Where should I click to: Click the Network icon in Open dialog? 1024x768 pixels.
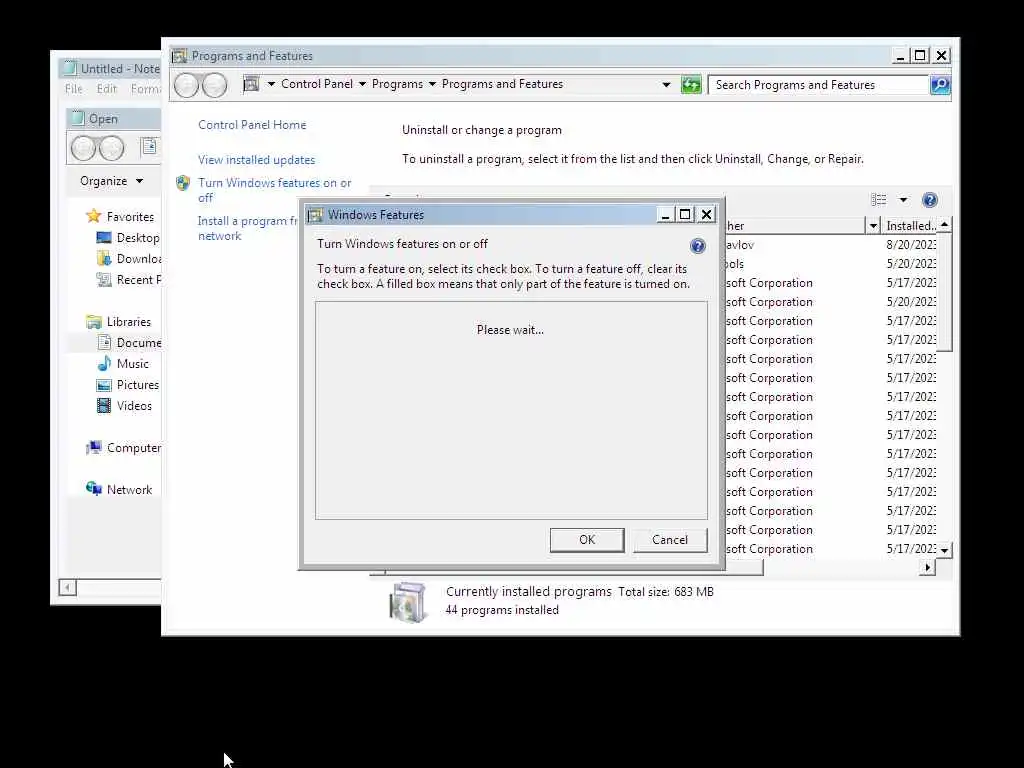94,488
